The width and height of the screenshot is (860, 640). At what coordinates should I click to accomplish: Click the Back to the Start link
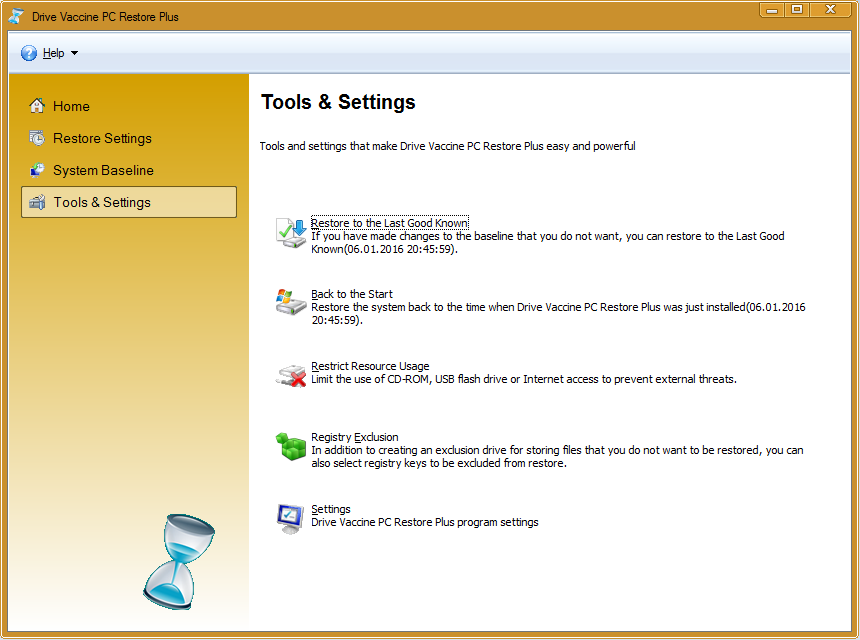tap(352, 294)
